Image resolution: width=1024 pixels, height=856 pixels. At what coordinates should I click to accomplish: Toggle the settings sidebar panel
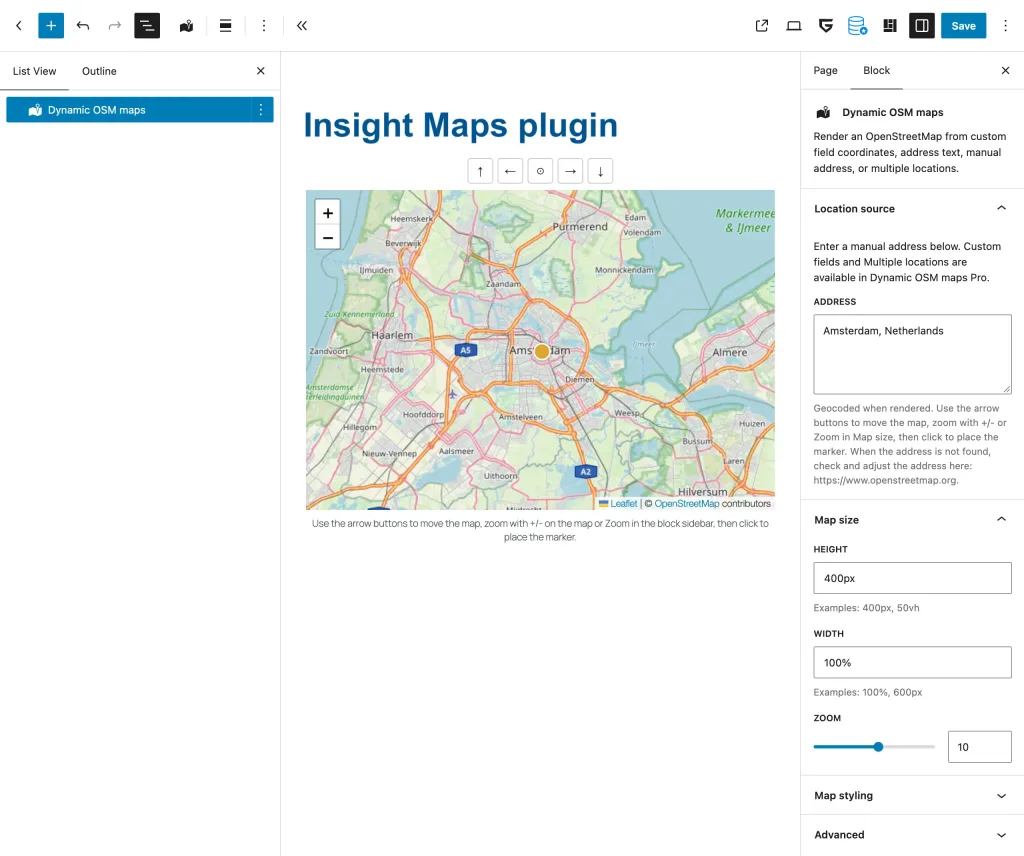click(x=921, y=25)
